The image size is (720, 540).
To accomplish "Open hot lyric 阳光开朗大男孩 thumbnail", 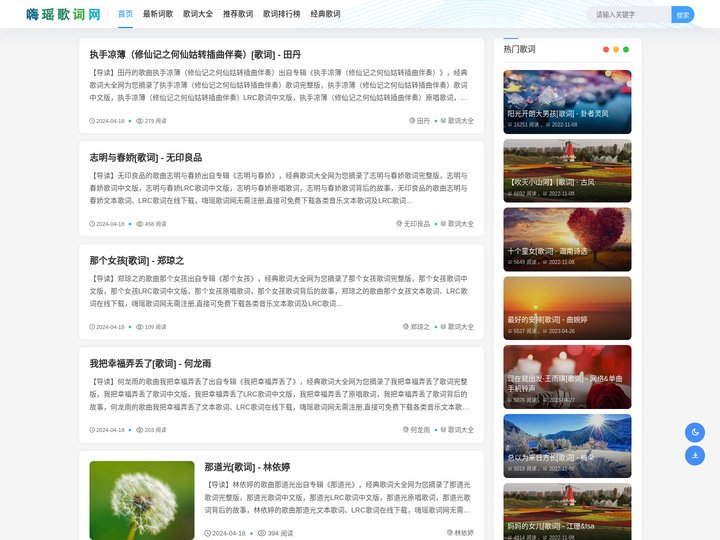I will click(x=567, y=102).
